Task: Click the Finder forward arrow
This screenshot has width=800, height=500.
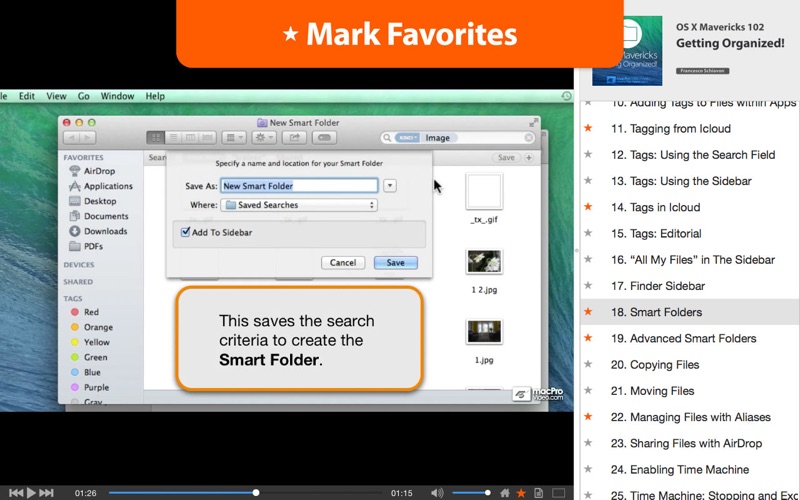Action: [88, 137]
